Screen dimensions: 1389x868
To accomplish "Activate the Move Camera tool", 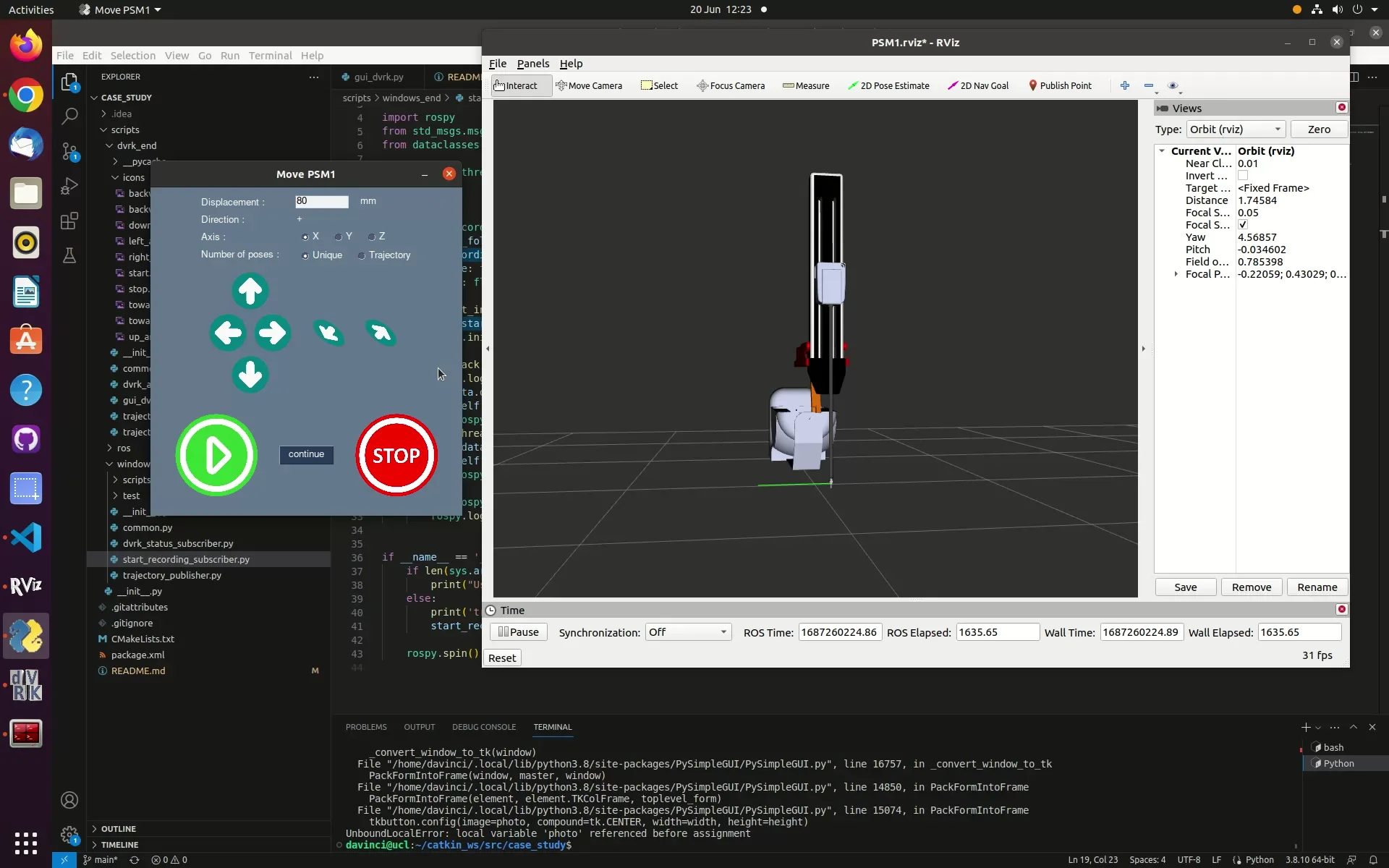I will [590, 85].
